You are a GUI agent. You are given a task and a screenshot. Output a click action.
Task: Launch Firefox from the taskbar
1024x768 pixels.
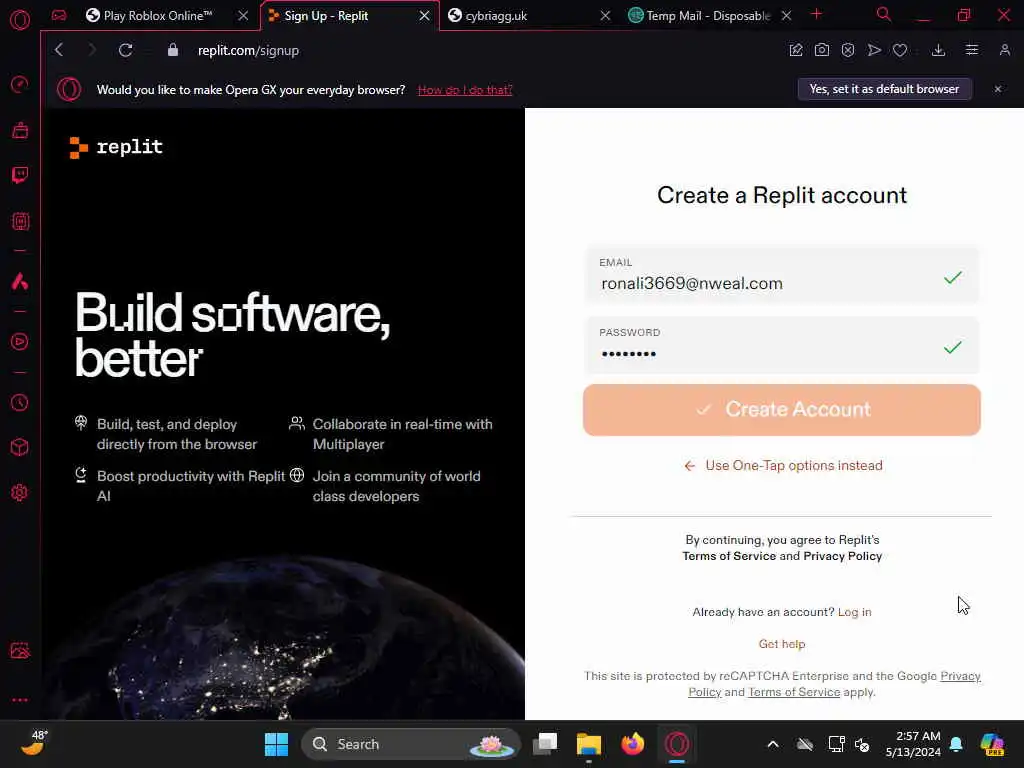tap(632, 744)
